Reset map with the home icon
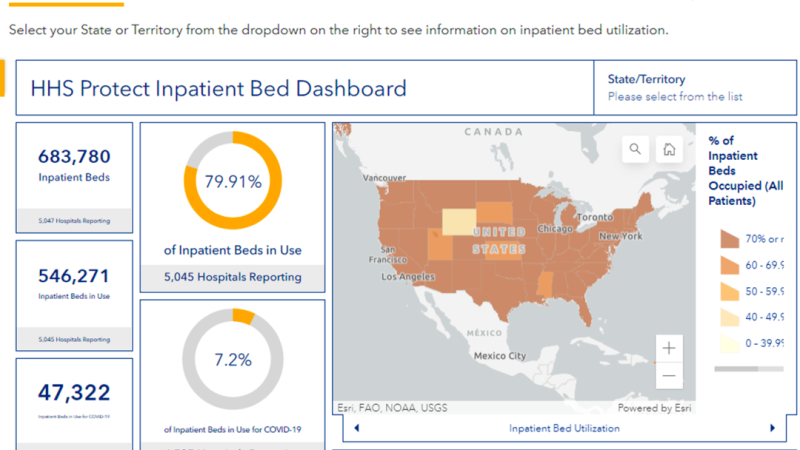Image resolution: width=800 pixels, height=450 pixels. pyautogui.click(x=669, y=150)
